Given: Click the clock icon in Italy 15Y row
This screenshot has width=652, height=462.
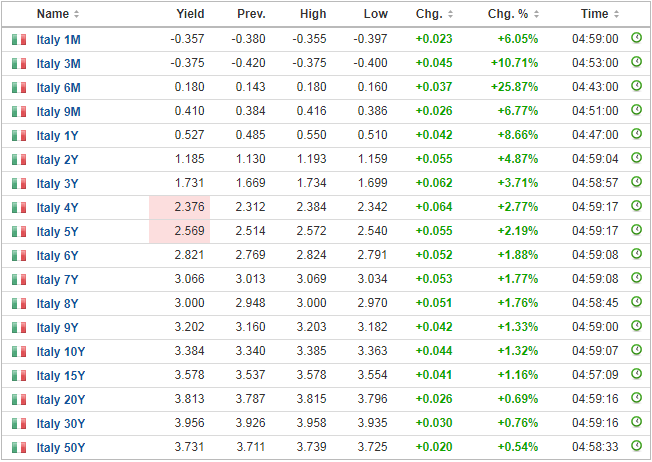Looking at the screenshot, I should click(637, 375).
